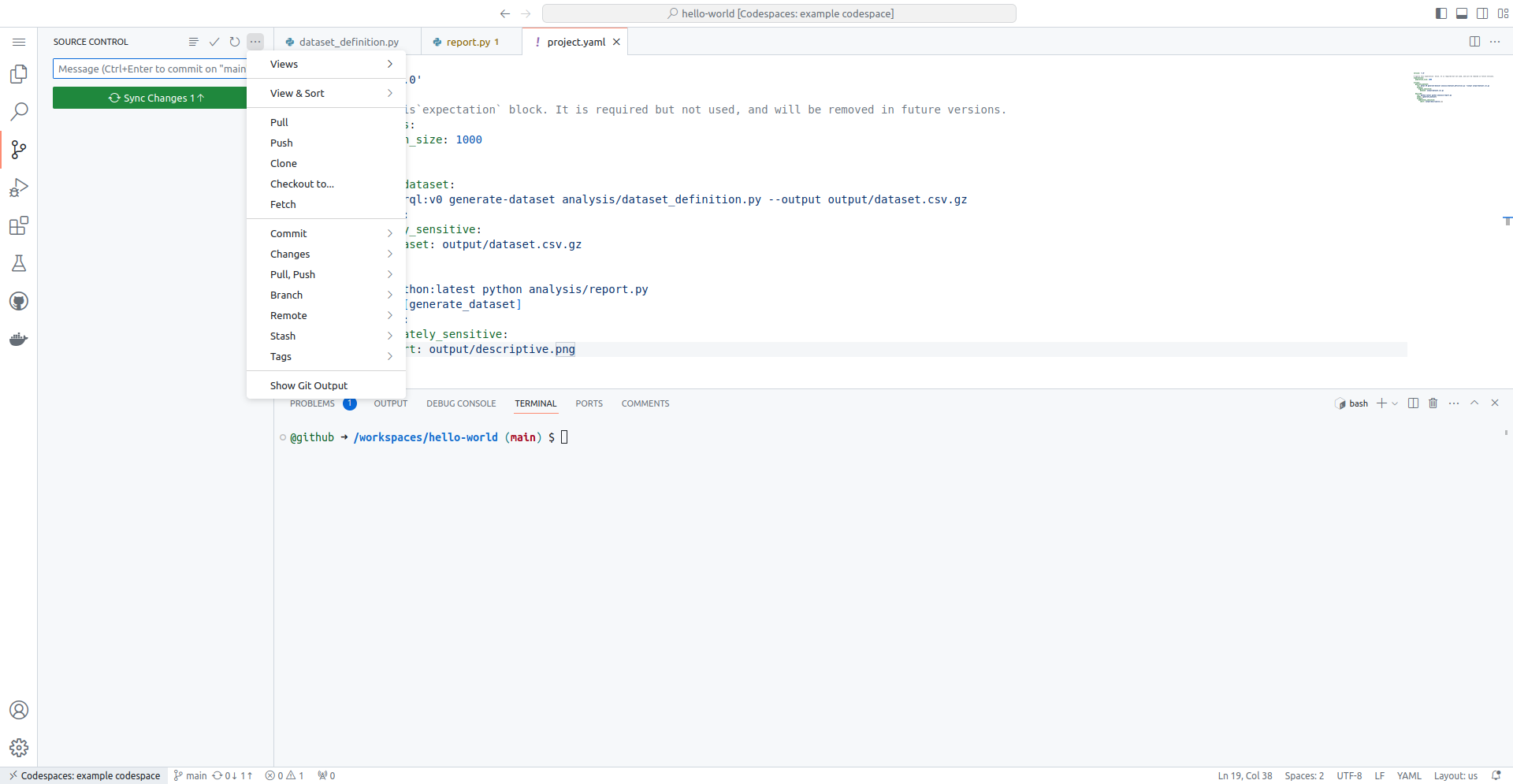Click the Kill Terminal trash icon
This screenshot has height=784, width=1513.
pyautogui.click(x=1433, y=403)
